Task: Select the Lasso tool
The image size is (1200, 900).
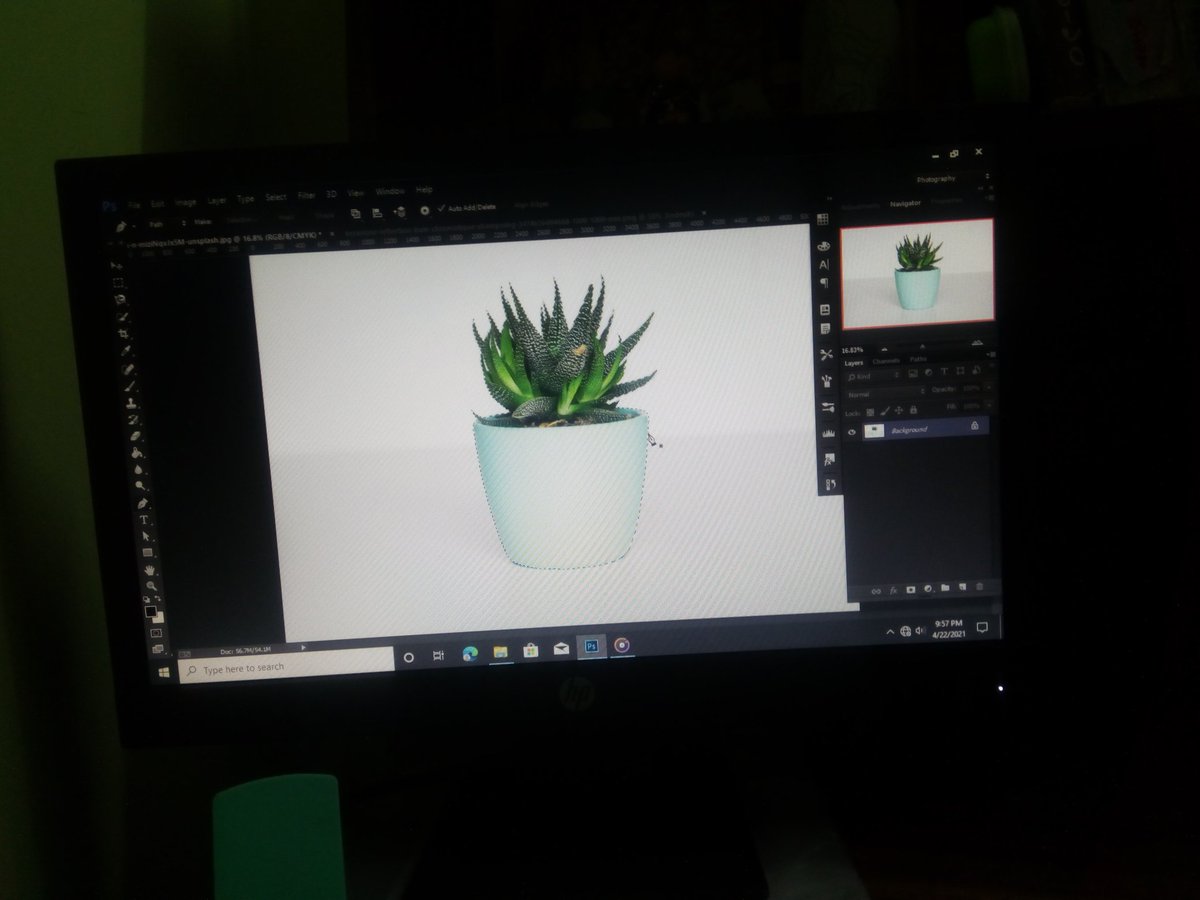Action: pyautogui.click(x=120, y=300)
